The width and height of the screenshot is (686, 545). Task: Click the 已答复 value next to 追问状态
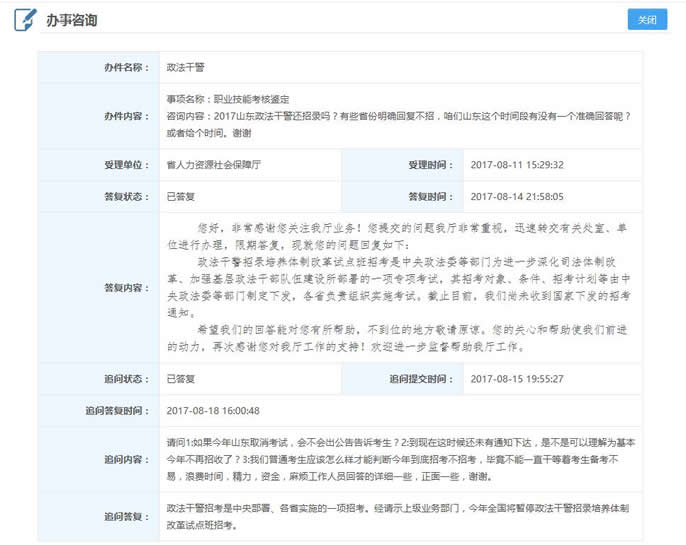[x=181, y=379]
